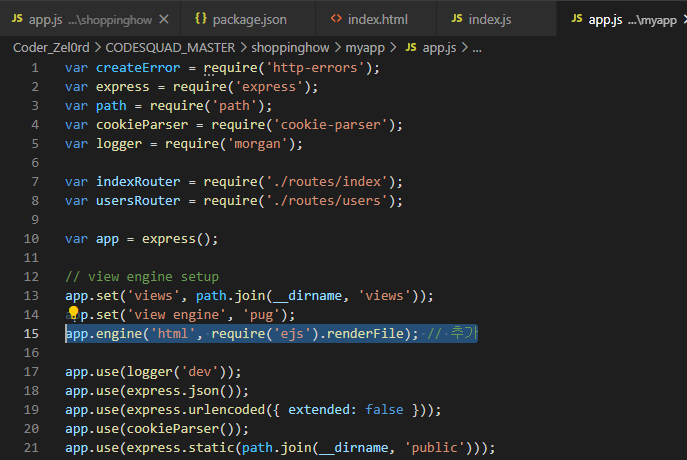Click 'dev' string on line 17
687x460 pixels.
pos(200,372)
